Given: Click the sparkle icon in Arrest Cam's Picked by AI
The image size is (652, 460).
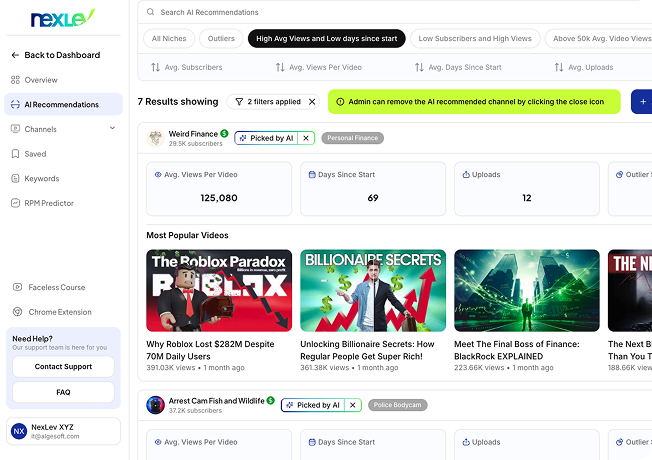Looking at the screenshot, I should point(290,405).
